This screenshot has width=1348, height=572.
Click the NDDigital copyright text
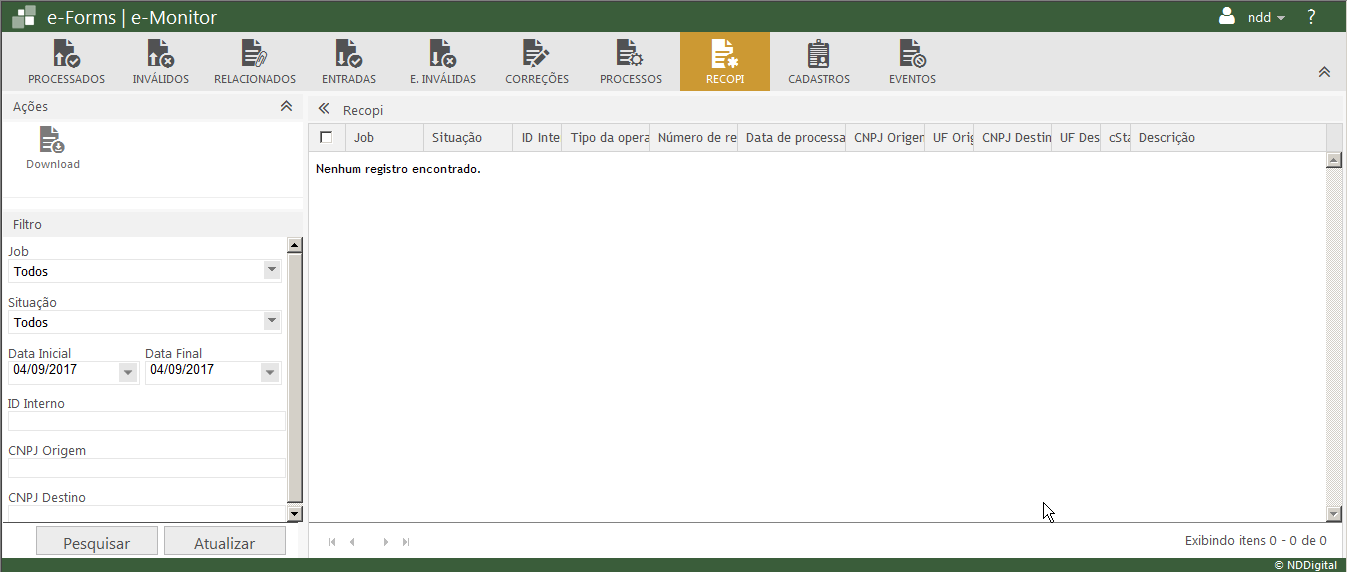[1305, 565]
